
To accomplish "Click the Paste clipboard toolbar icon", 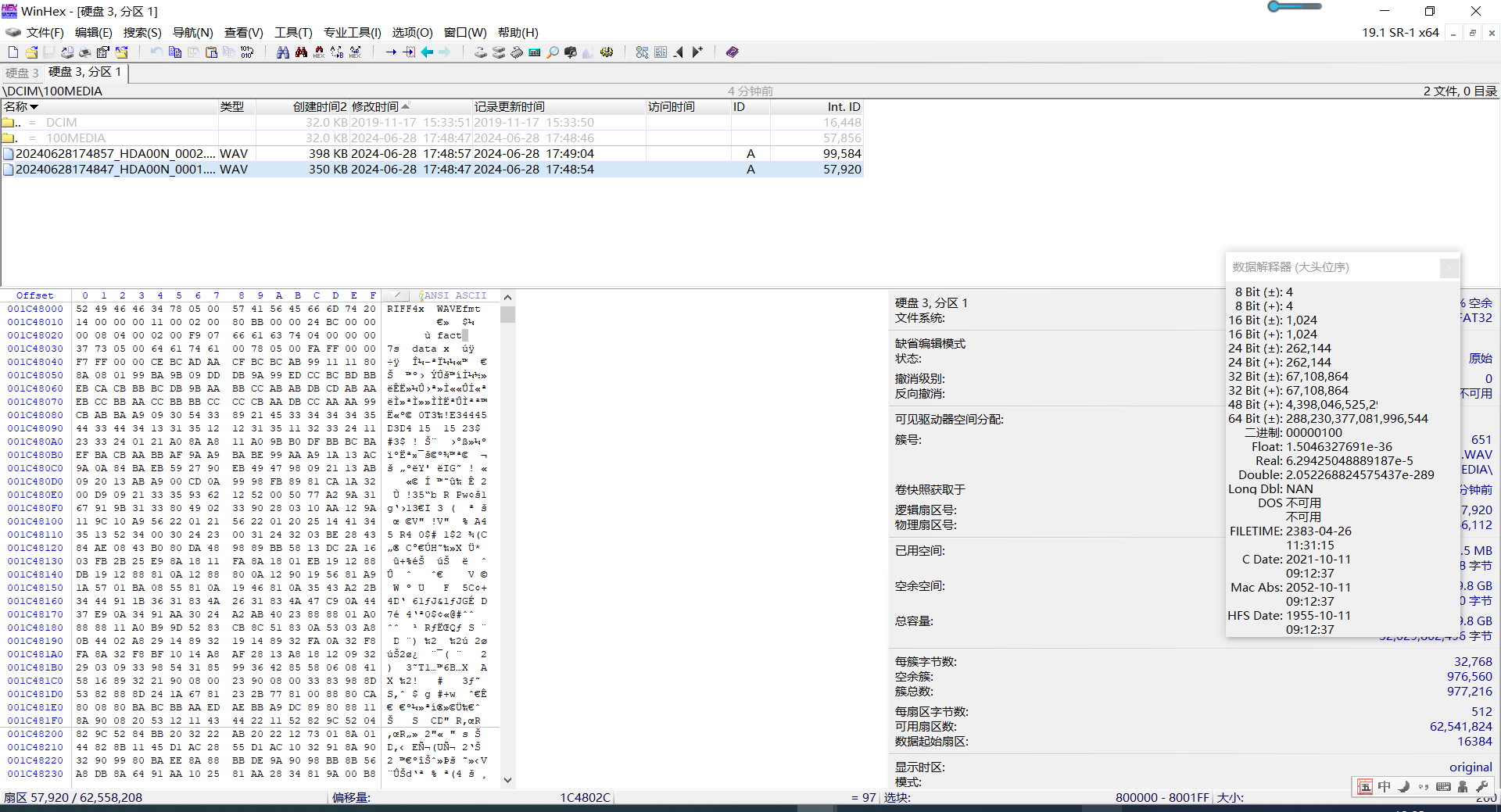I will (211, 52).
